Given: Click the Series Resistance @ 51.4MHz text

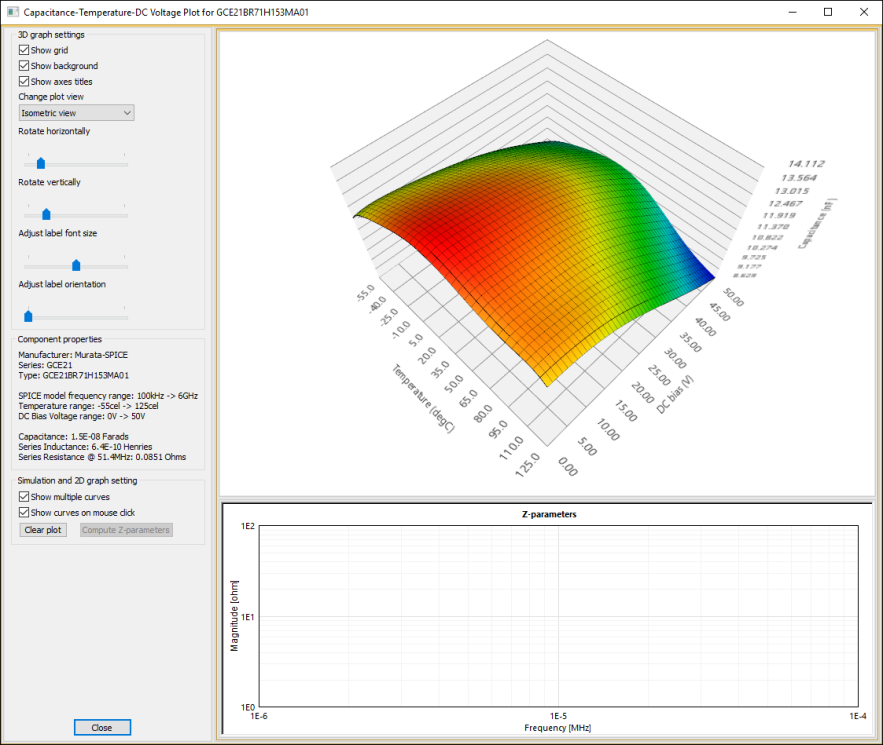Looking at the screenshot, I should pos(102,457).
